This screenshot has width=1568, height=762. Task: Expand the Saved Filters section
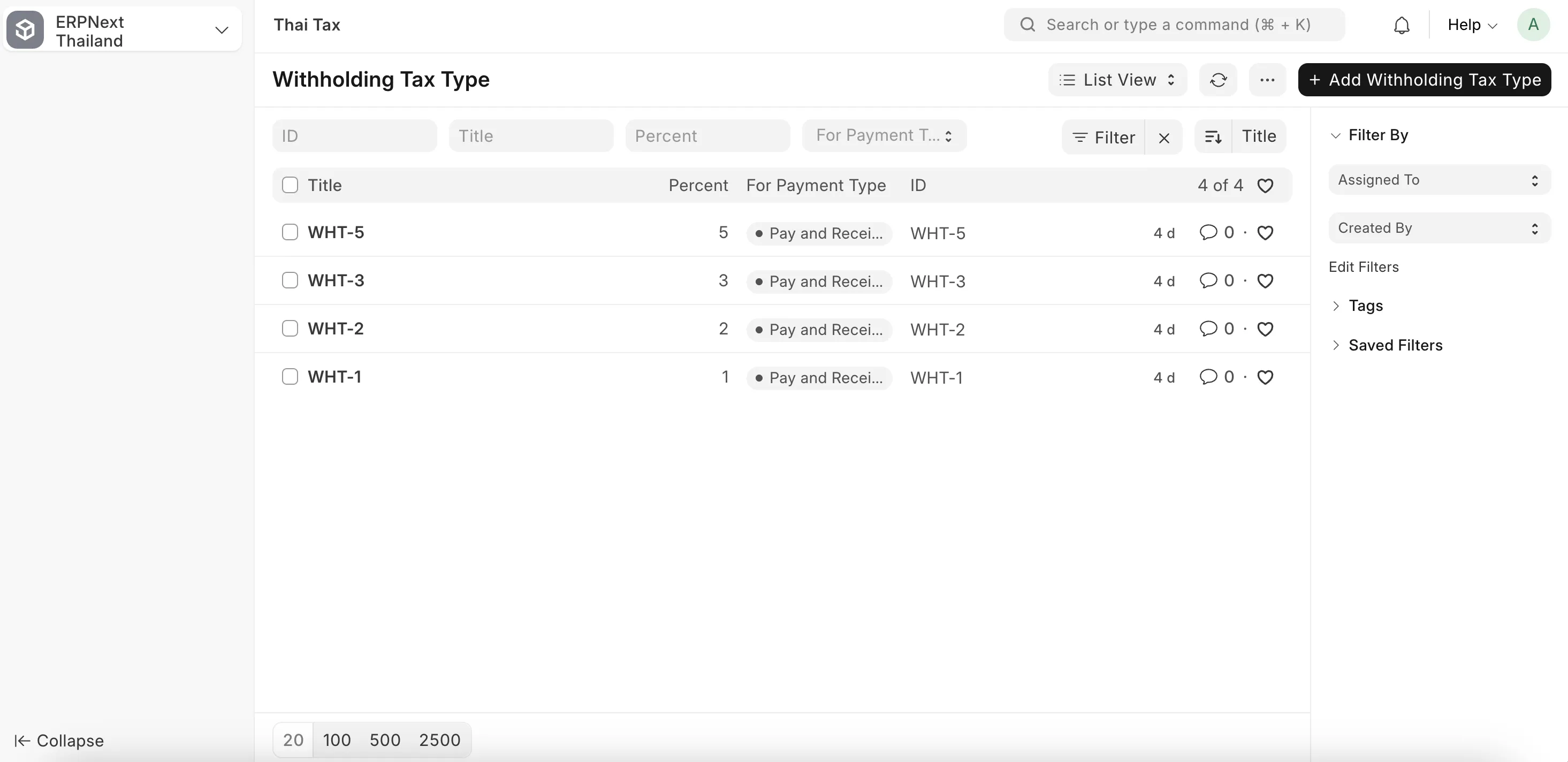click(x=1387, y=345)
